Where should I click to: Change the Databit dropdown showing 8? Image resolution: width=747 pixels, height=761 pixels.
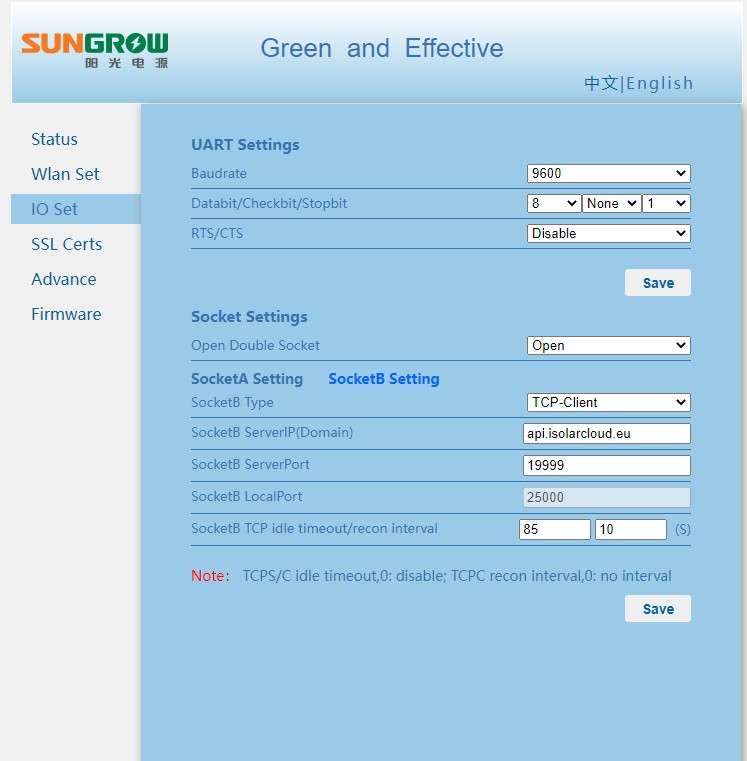[x=554, y=203]
